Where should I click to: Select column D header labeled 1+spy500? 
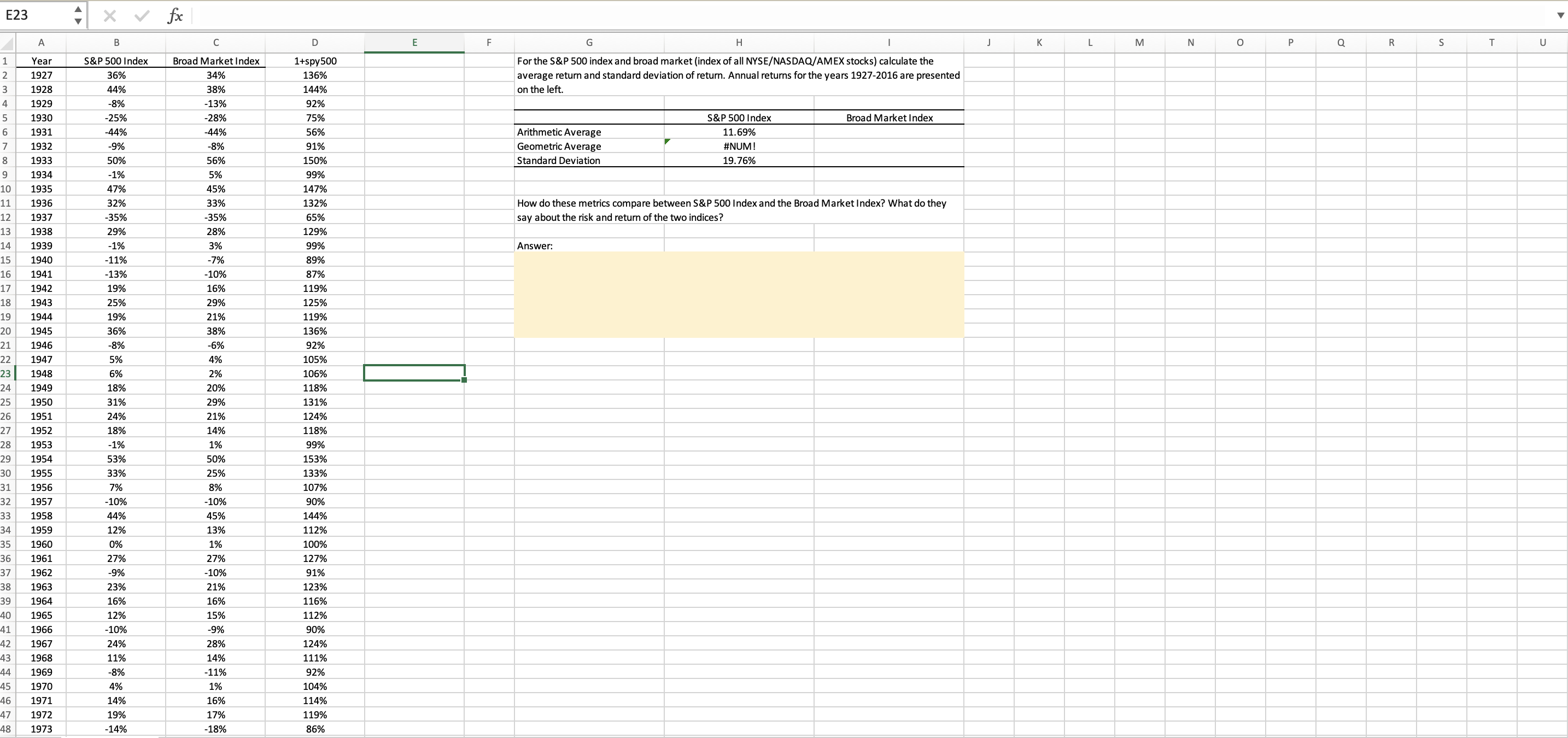(315, 42)
